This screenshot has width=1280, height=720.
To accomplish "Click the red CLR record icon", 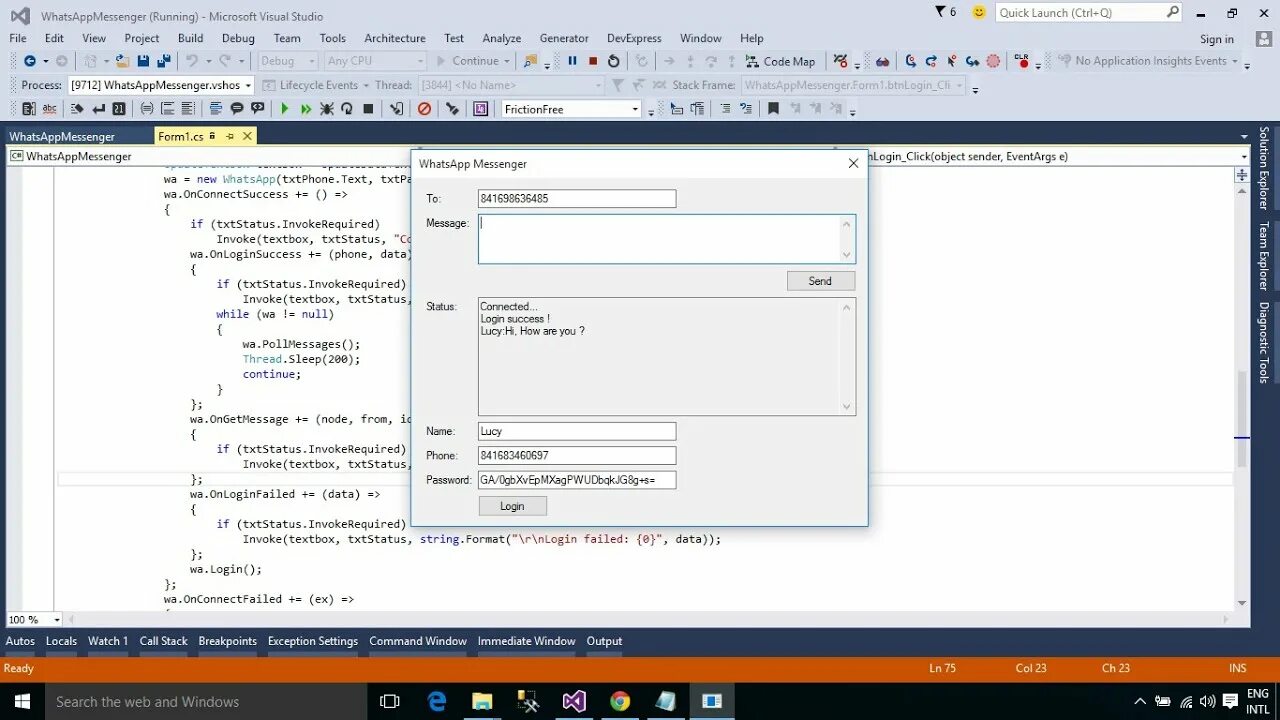I will (x=1022, y=61).
